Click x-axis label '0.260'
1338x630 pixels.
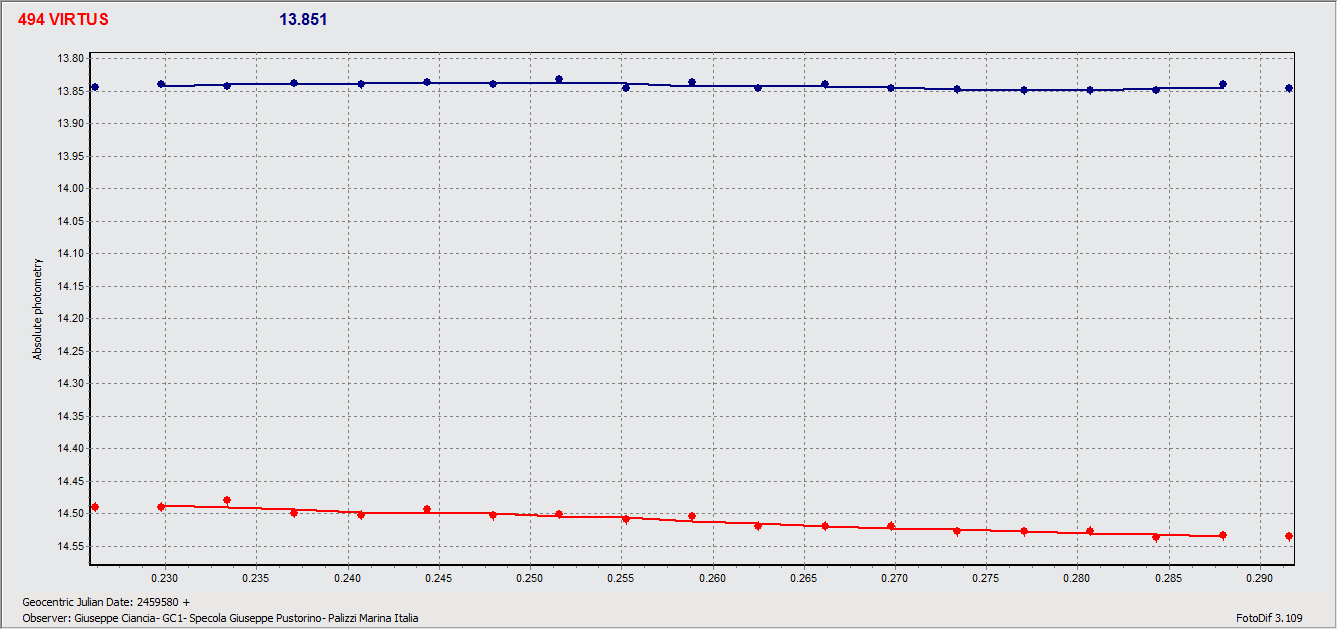pos(712,578)
